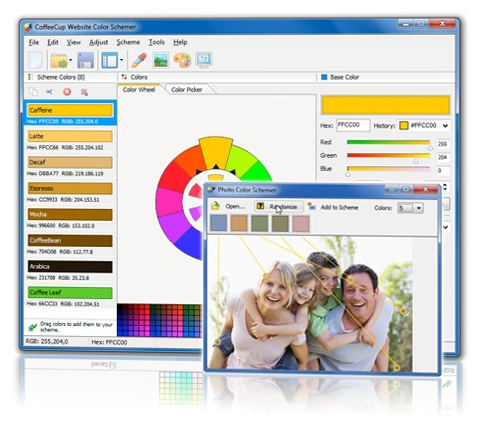This screenshot has height=432, width=484.
Task: Select the Coffee Leaf scheme color
Action: [x=70, y=297]
